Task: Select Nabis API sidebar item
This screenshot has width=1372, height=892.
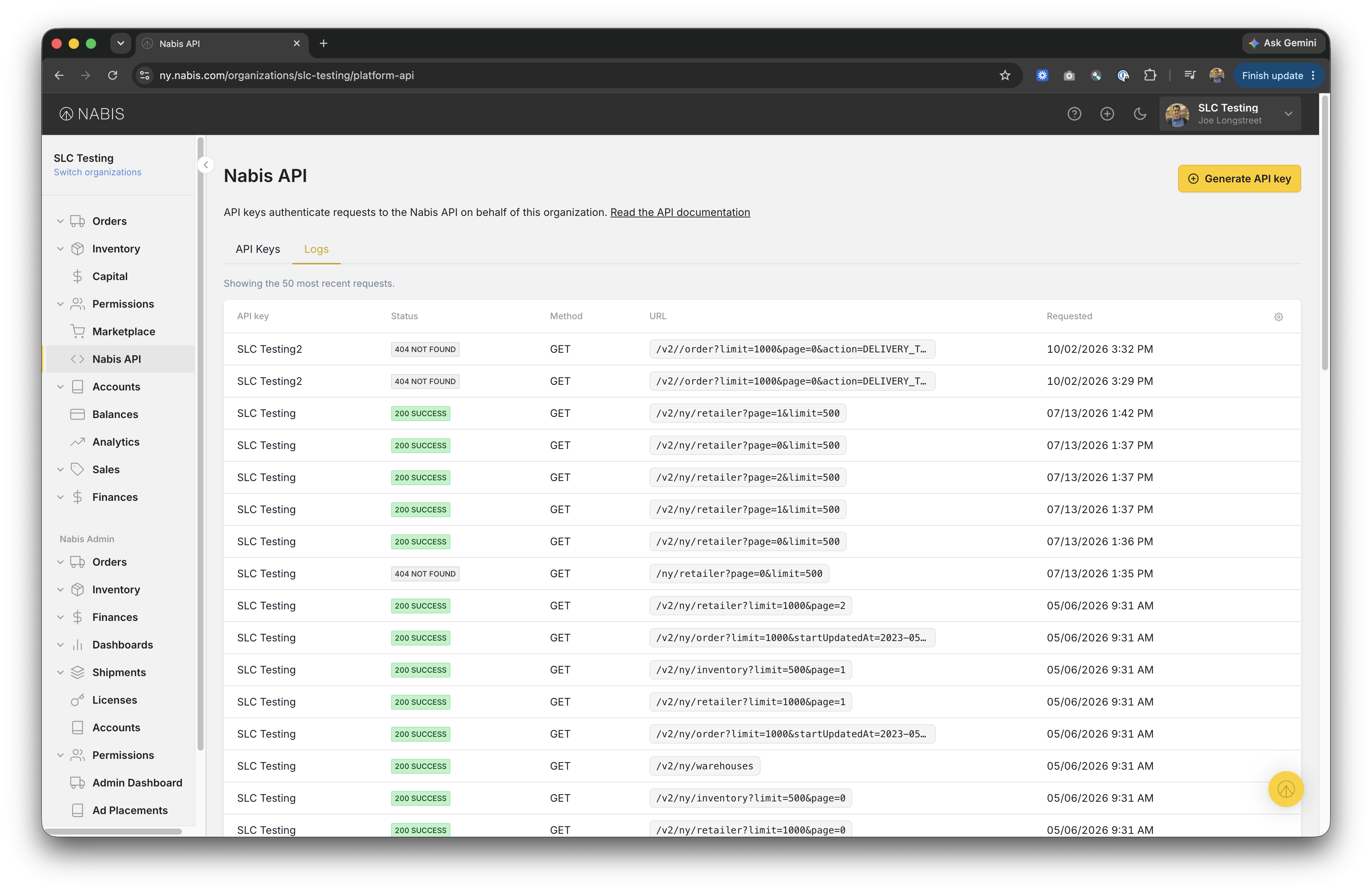Action: click(x=119, y=359)
